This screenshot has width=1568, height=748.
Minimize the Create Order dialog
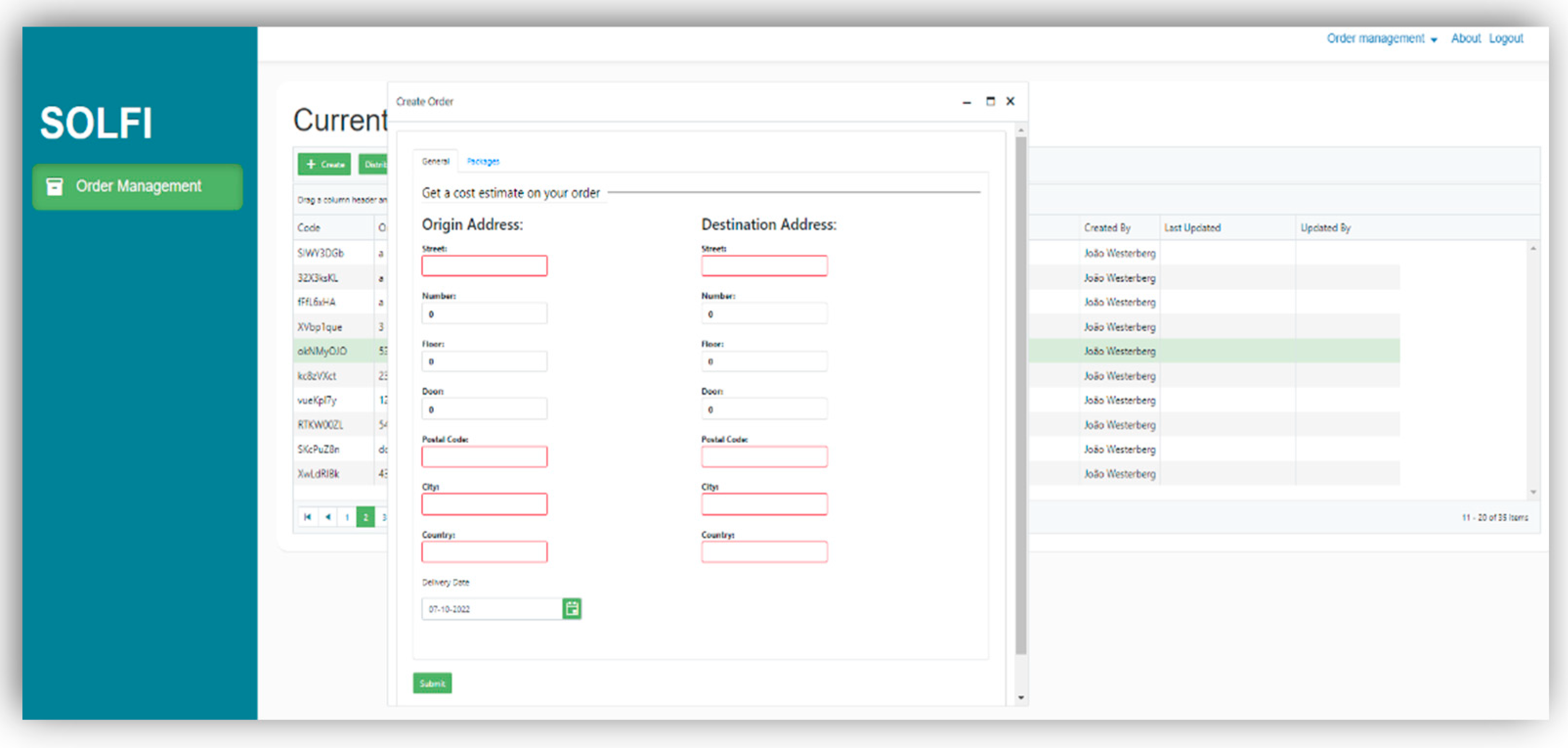pos(967,102)
